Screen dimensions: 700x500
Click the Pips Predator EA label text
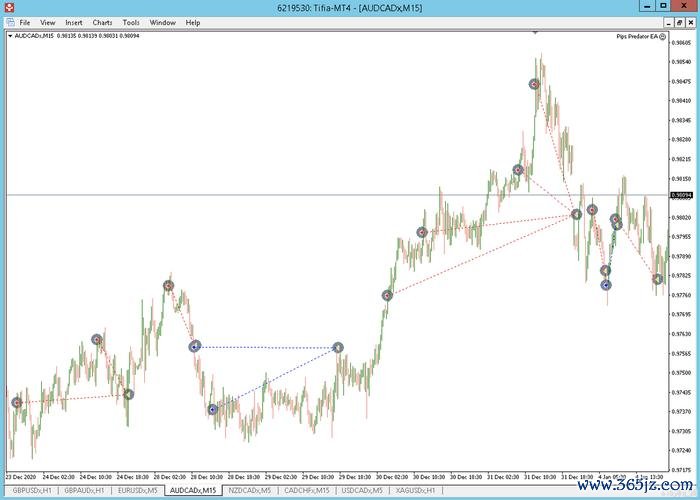637,37
